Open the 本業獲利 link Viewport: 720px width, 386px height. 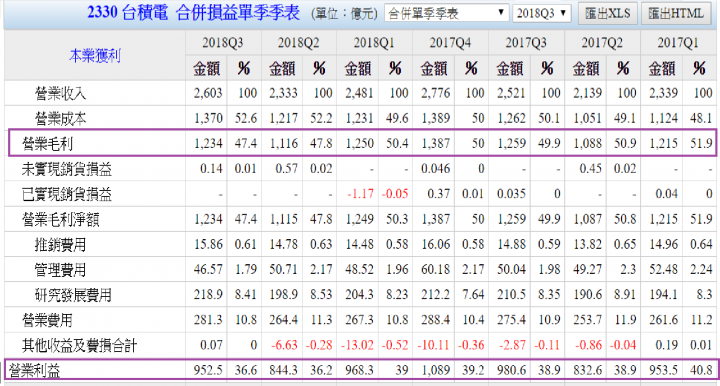95,56
